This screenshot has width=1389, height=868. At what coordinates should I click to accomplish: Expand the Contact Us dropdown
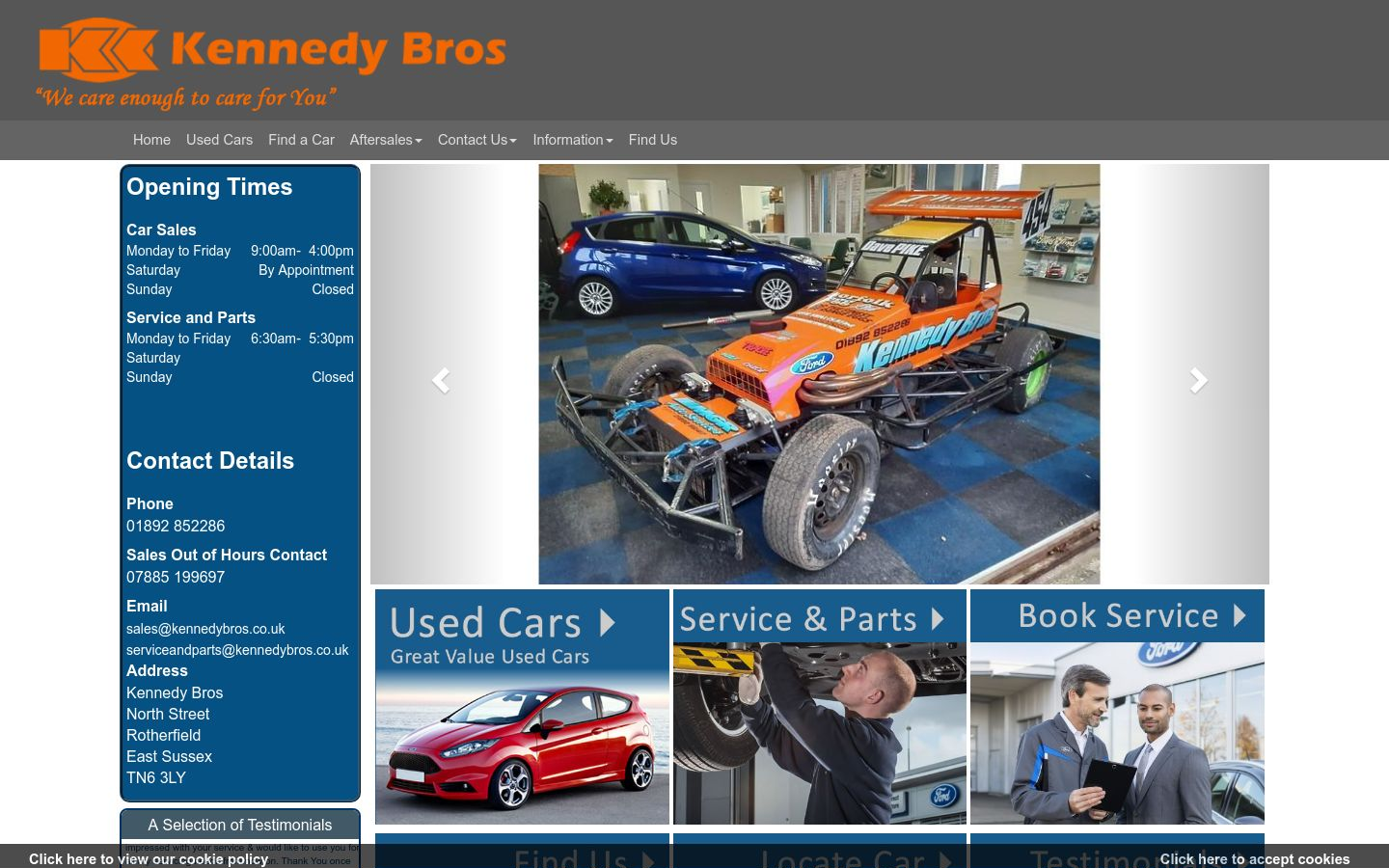(477, 140)
